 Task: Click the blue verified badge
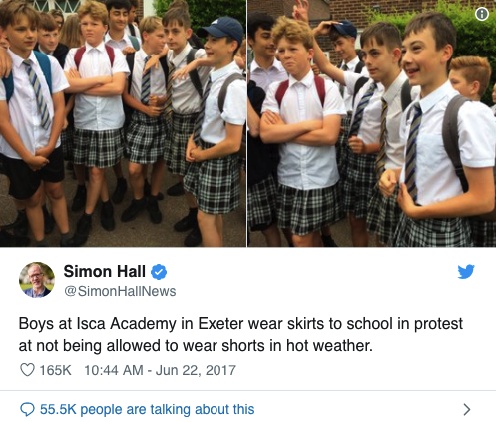point(159,272)
